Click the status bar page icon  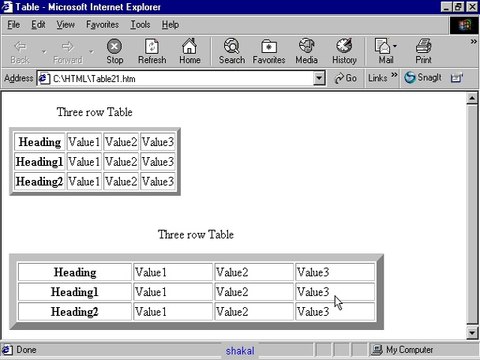[7, 350]
